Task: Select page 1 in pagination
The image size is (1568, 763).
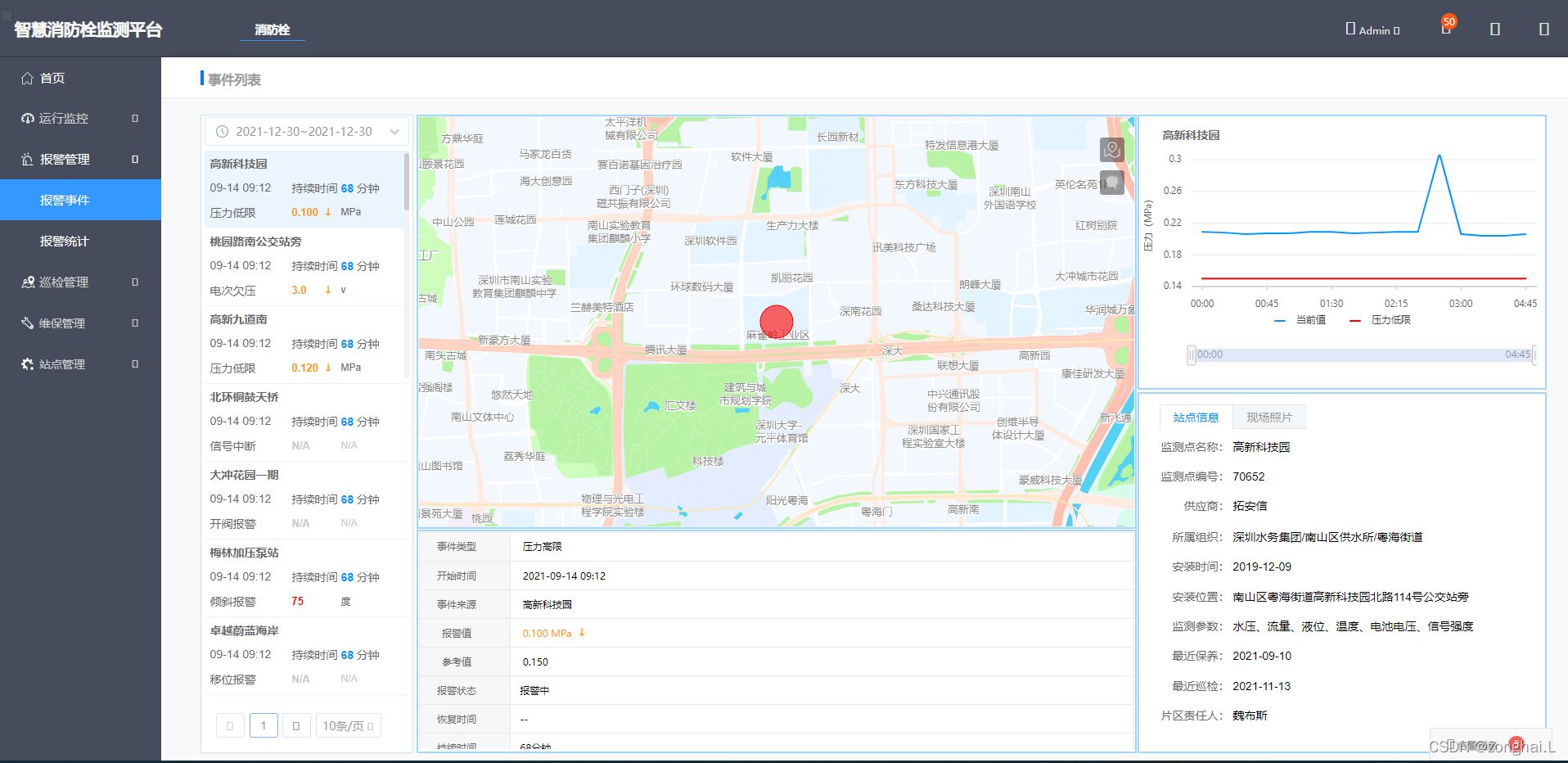Action: click(264, 725)
